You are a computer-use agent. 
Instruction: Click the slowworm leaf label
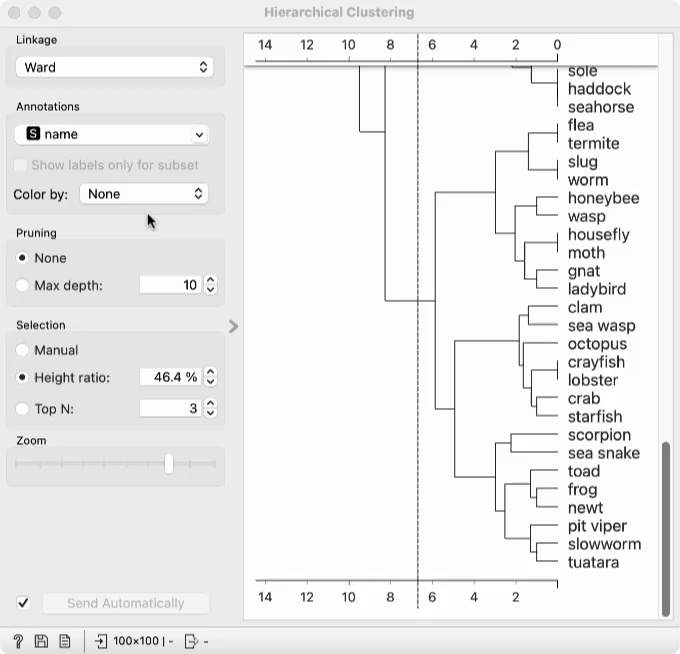pyautogui.click(x=604, y=544)
